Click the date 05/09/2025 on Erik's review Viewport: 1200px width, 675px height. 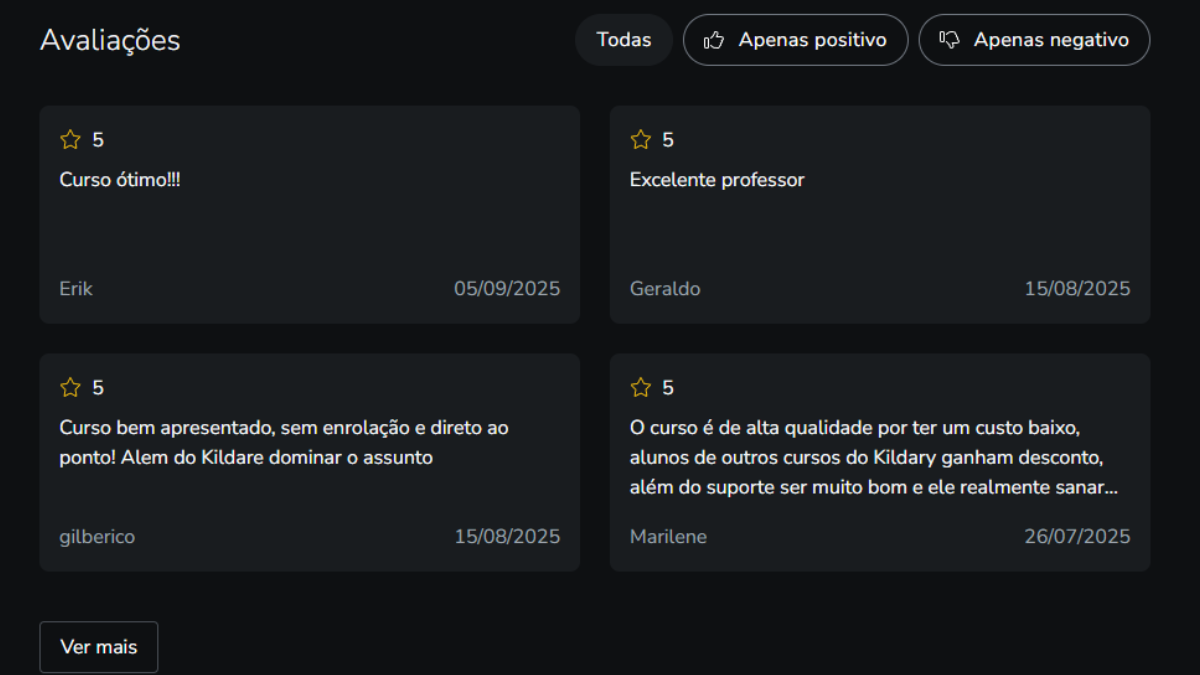pos(507,289)
